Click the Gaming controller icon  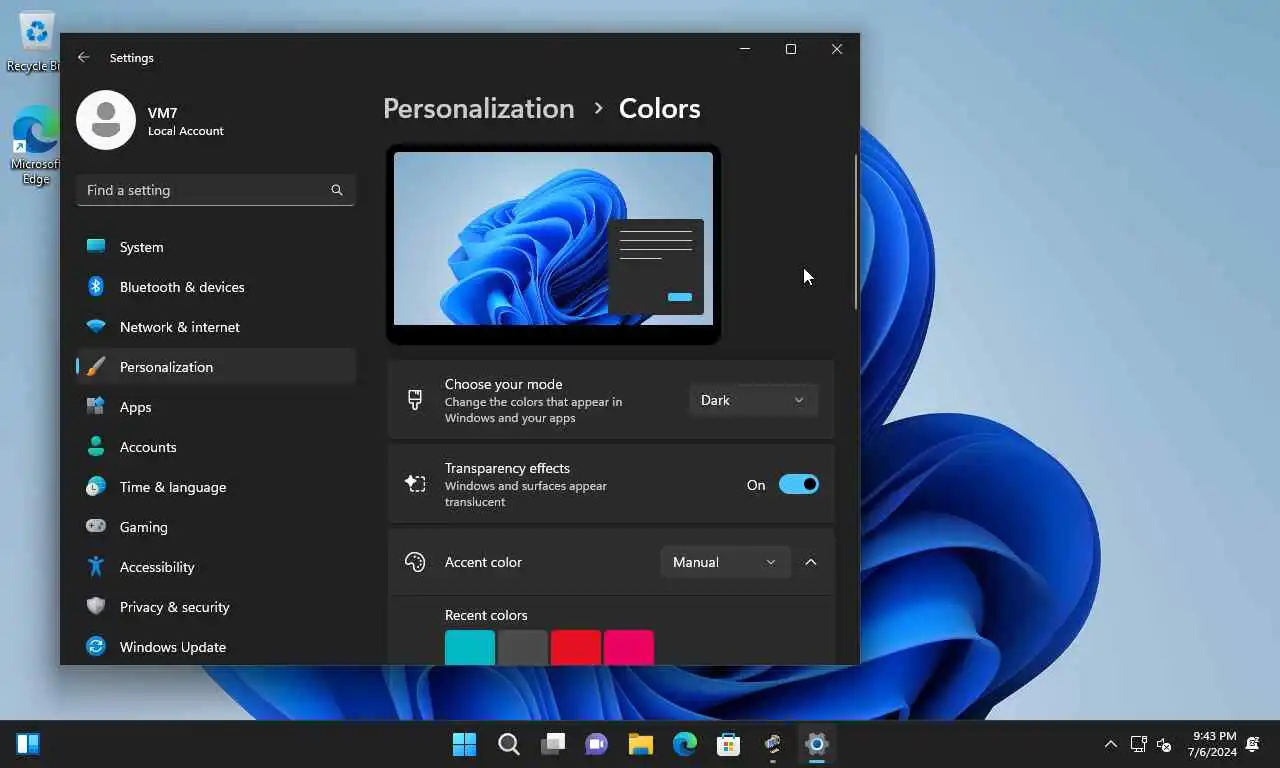pos(96,526)
